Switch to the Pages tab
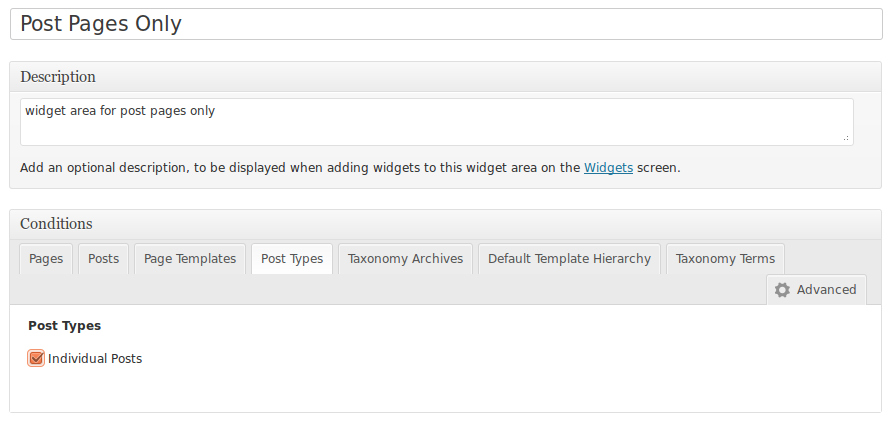The width and height of the screenshot is (893, 428). click(x=46, y=259)
